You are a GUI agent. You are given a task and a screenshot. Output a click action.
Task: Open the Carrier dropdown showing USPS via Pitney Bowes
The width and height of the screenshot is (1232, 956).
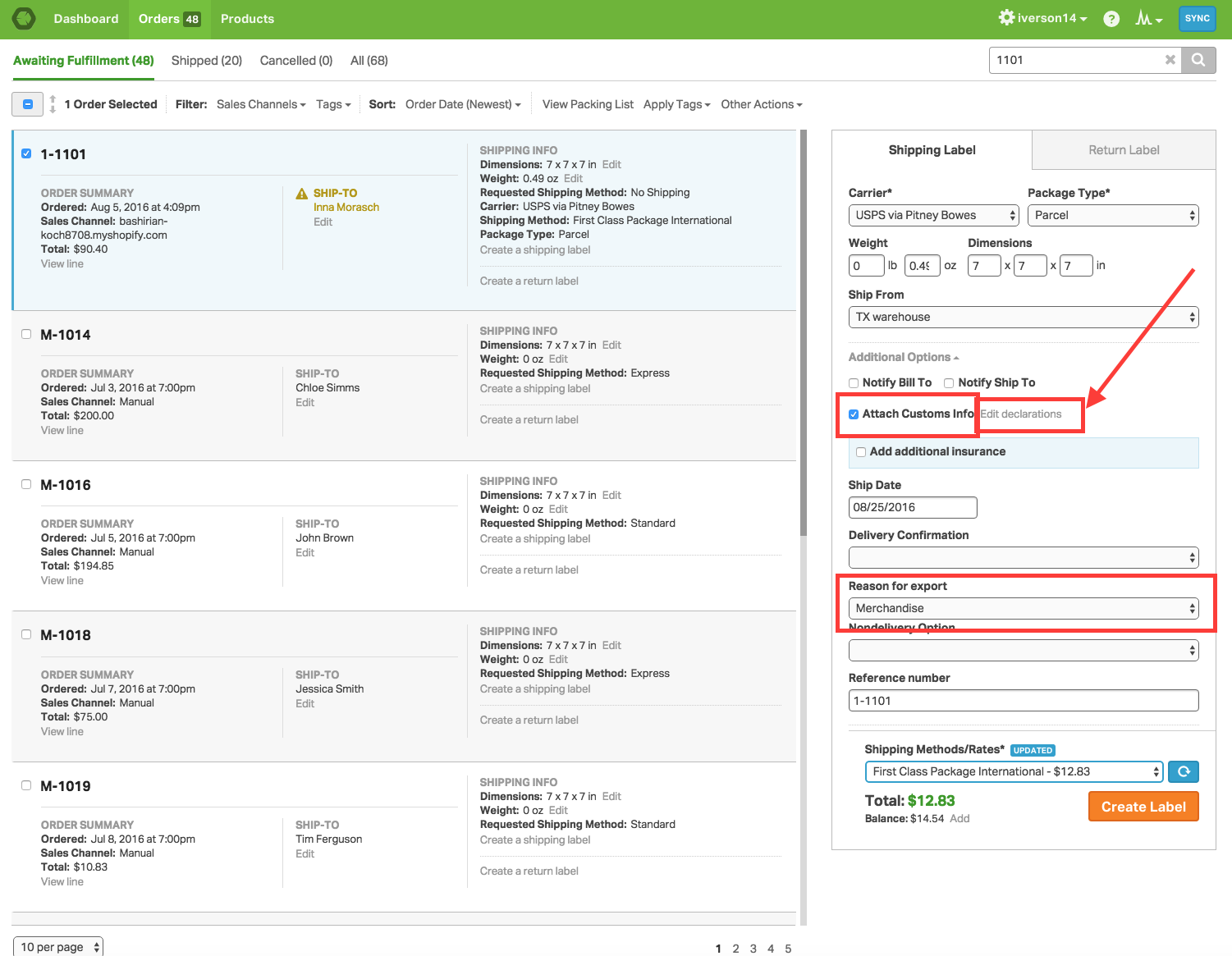[x=933, y=215]
